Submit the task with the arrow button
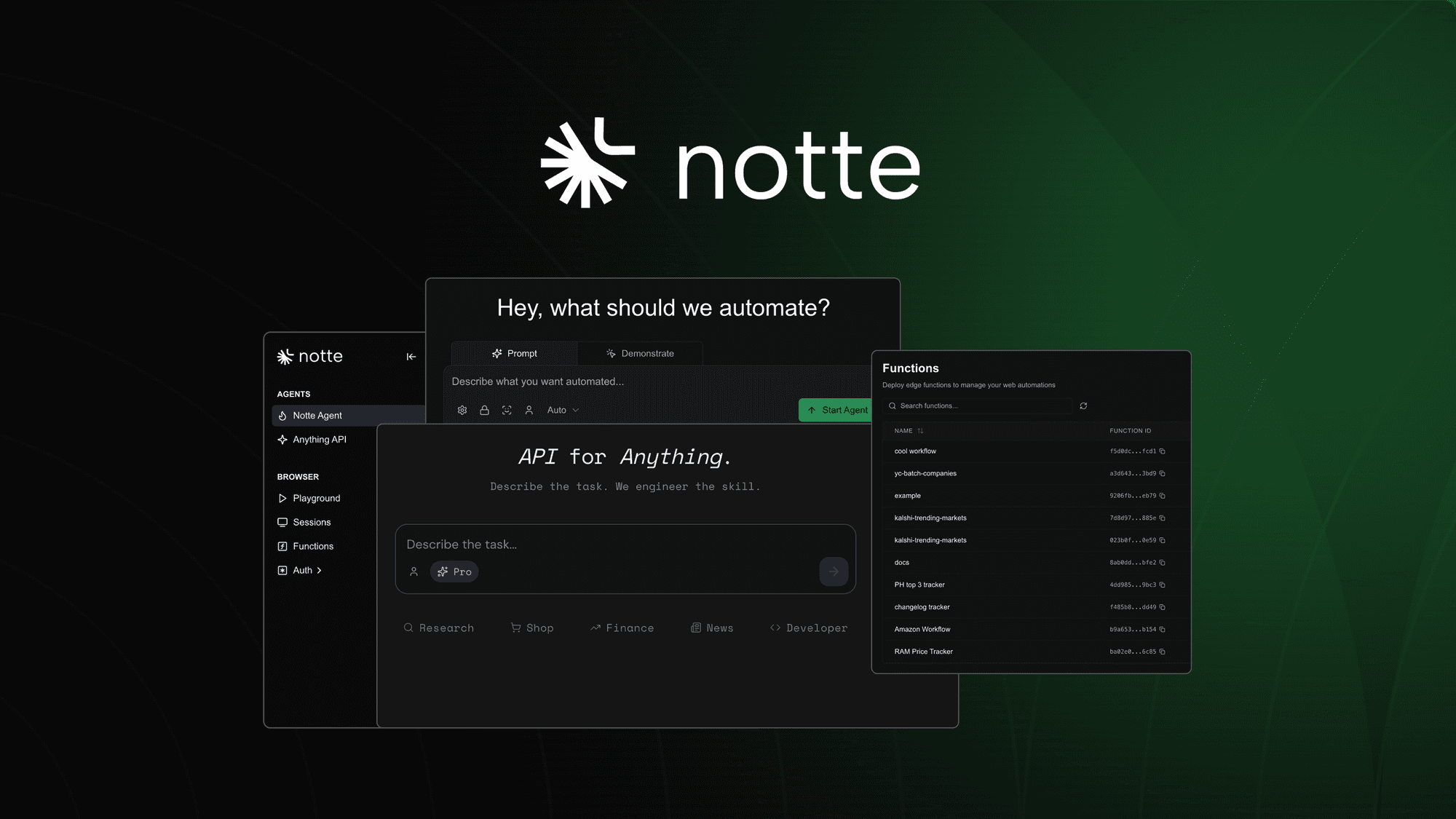 (834, 571)
